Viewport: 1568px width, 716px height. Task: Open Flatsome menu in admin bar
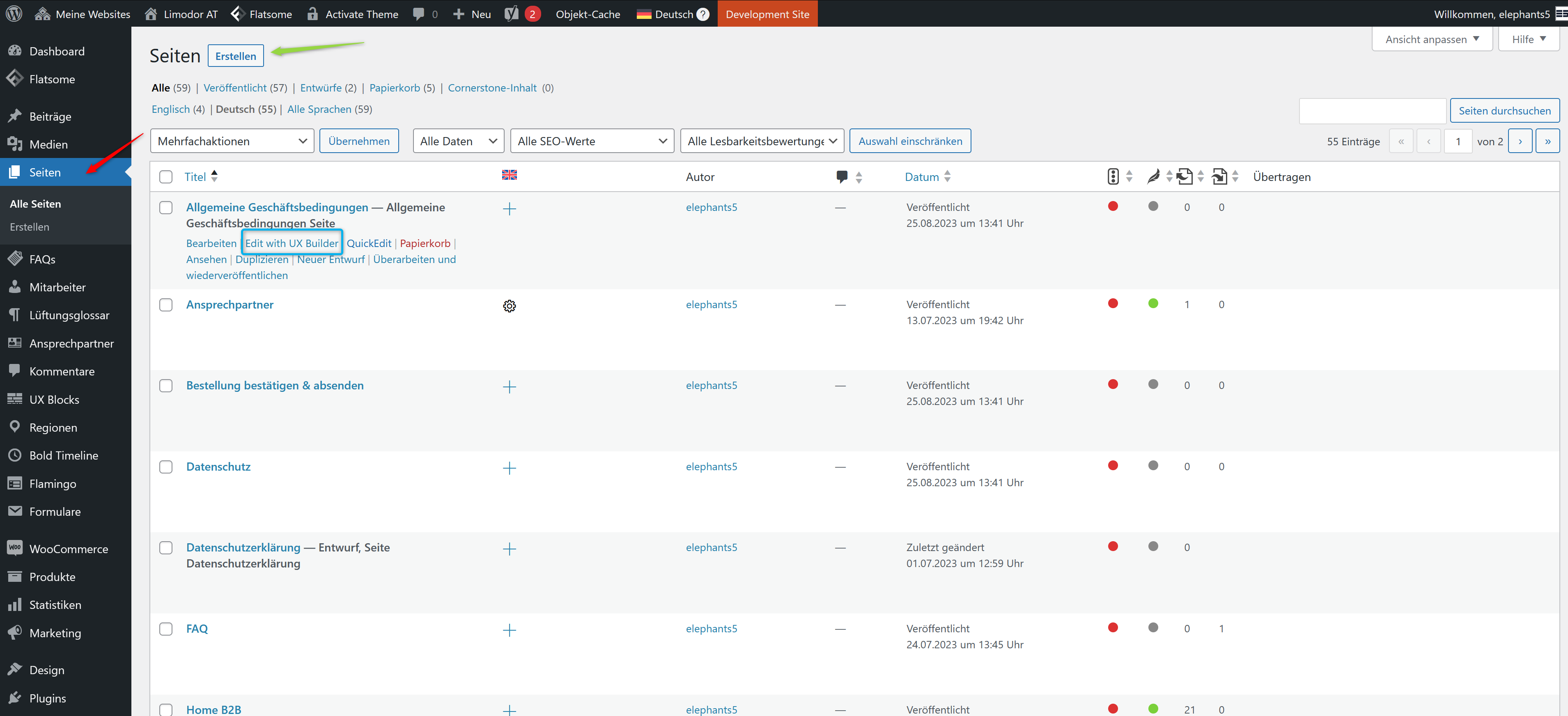click(262, 14)
